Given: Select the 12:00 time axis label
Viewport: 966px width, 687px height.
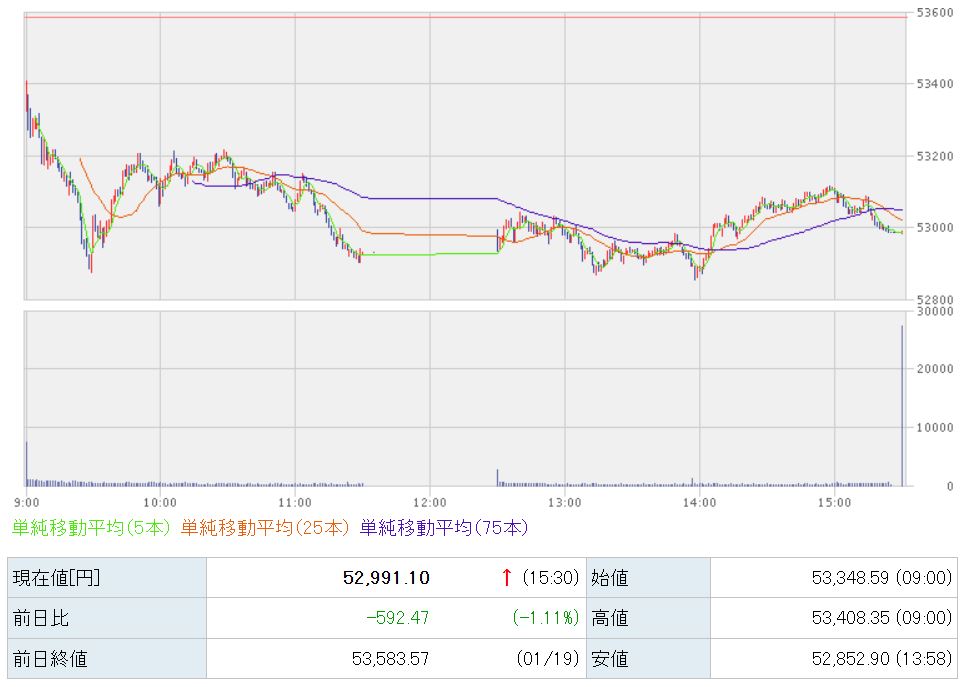Looking at the screenshot, I should point(429,502).
